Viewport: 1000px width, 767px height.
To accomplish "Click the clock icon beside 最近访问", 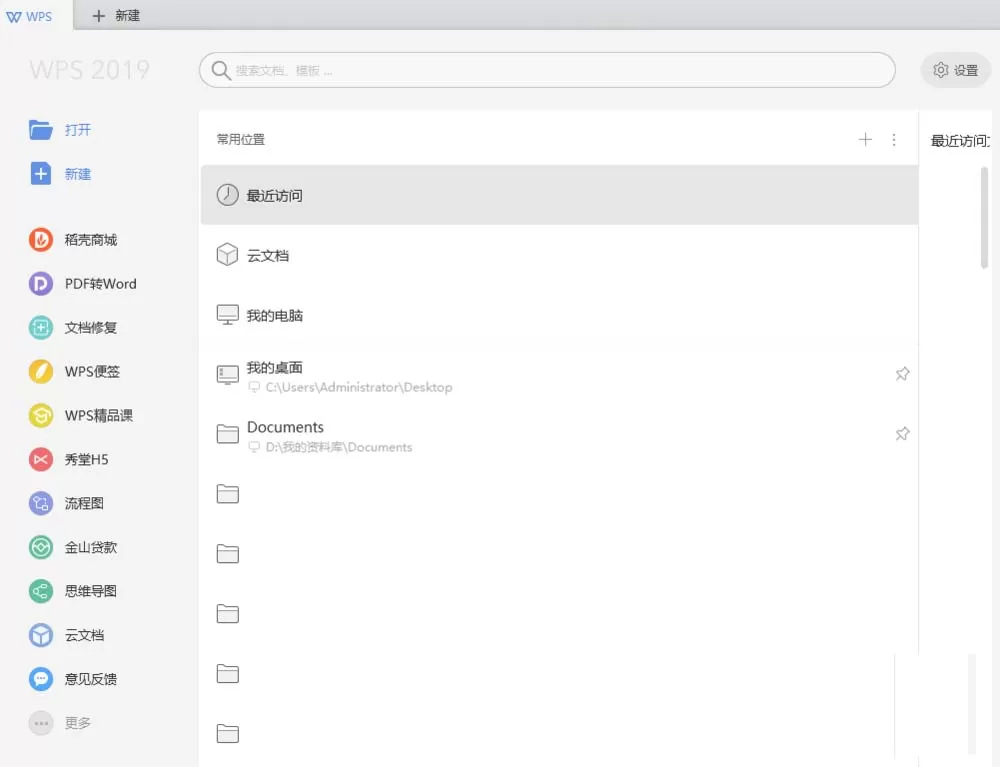I will 227,194.
